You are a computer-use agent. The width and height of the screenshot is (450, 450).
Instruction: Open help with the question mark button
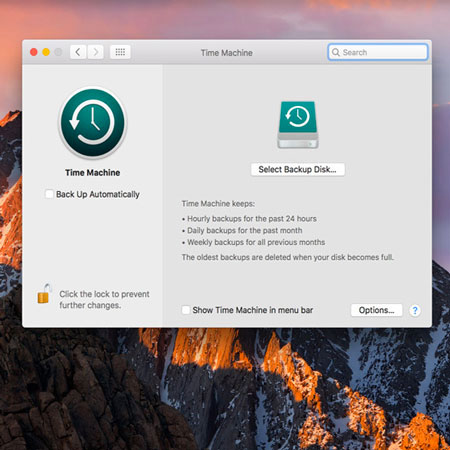coord(415,310)
